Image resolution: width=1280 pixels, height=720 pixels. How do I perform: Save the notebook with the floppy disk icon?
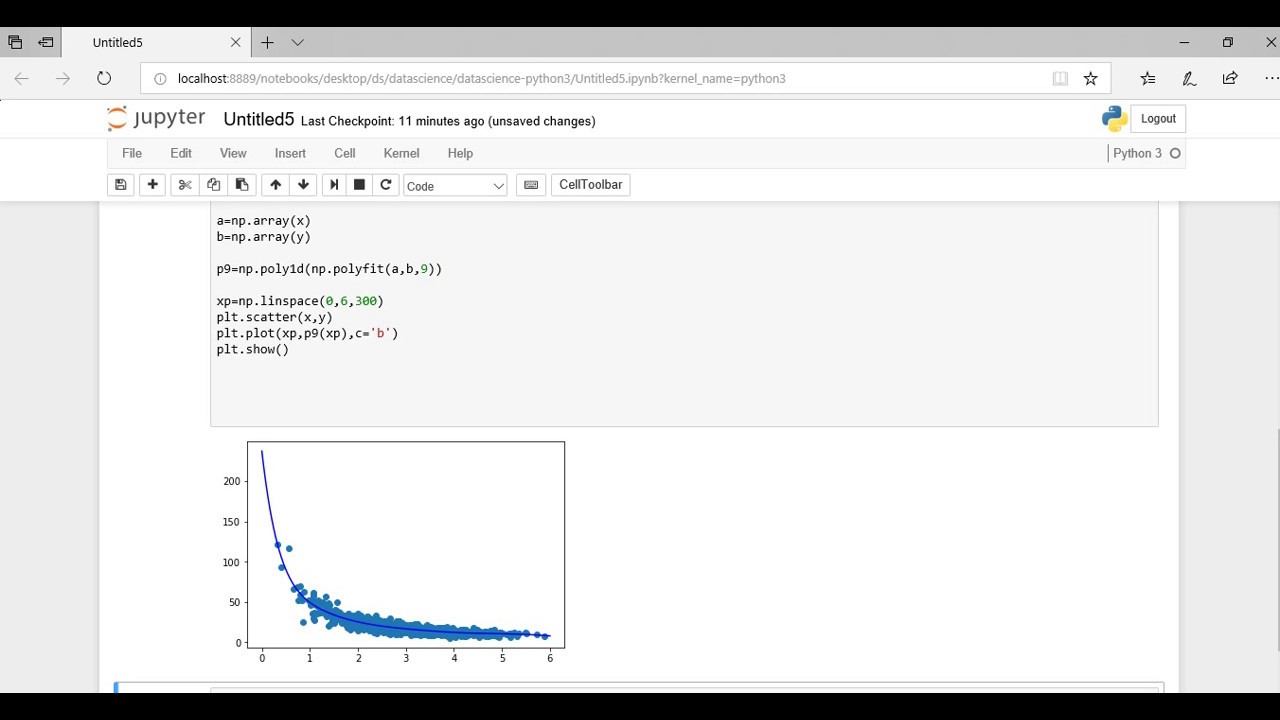coord(121,185)
